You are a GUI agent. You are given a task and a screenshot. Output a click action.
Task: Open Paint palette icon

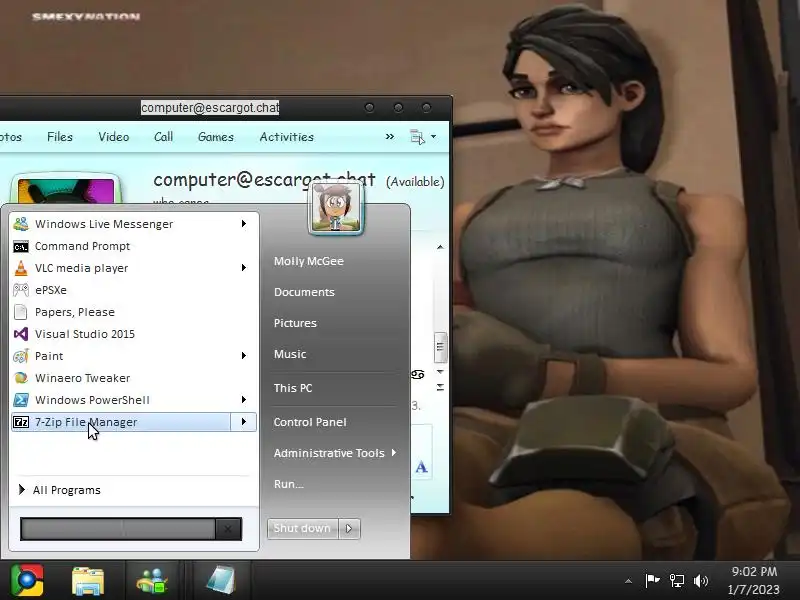[x=21, y=356]
